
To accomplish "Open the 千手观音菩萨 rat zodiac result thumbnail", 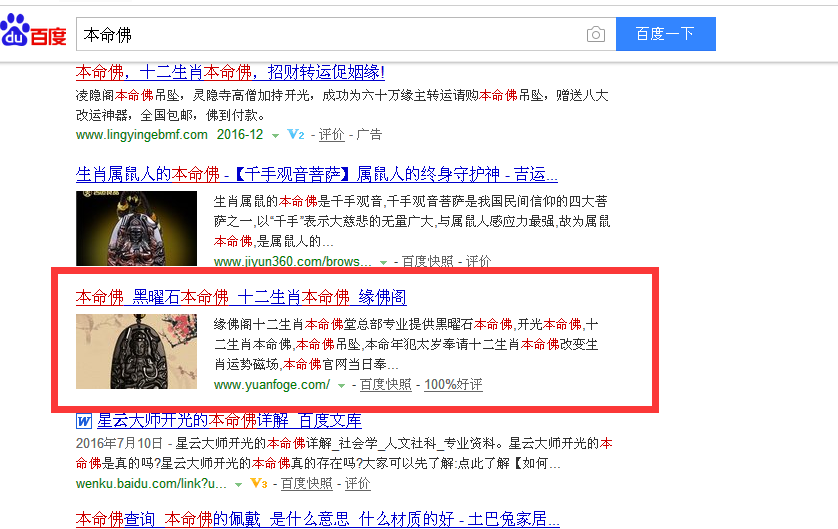I will click(x=136, y=228).
